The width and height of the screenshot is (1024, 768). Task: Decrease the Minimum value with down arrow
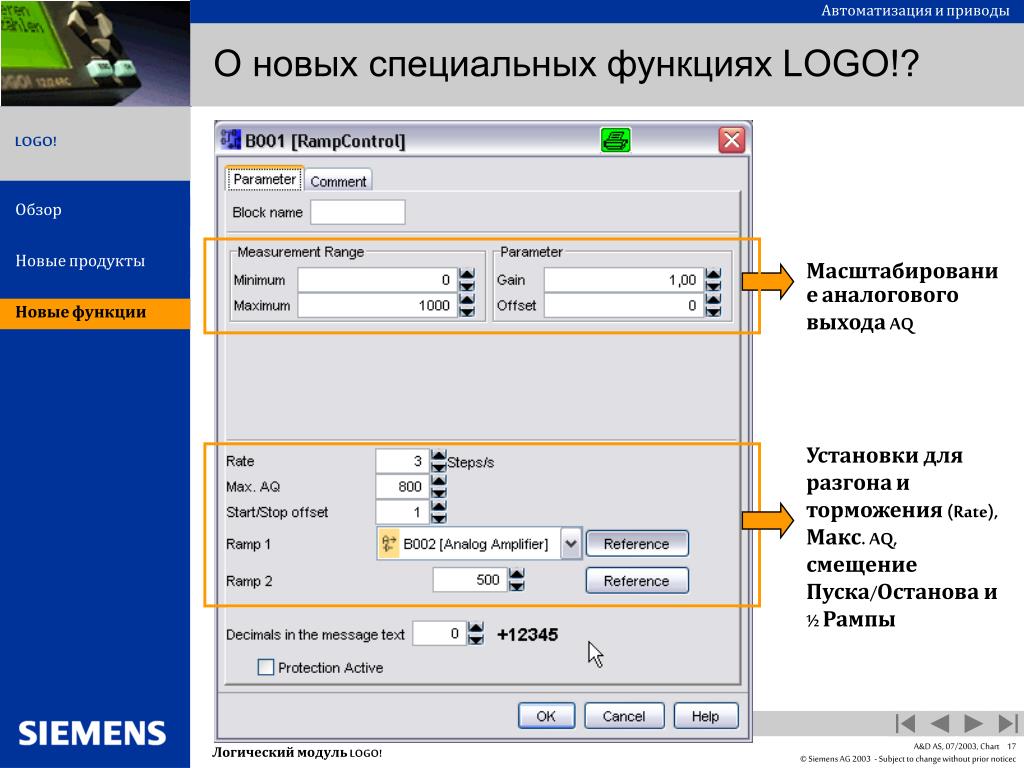(x=466, y=286)
